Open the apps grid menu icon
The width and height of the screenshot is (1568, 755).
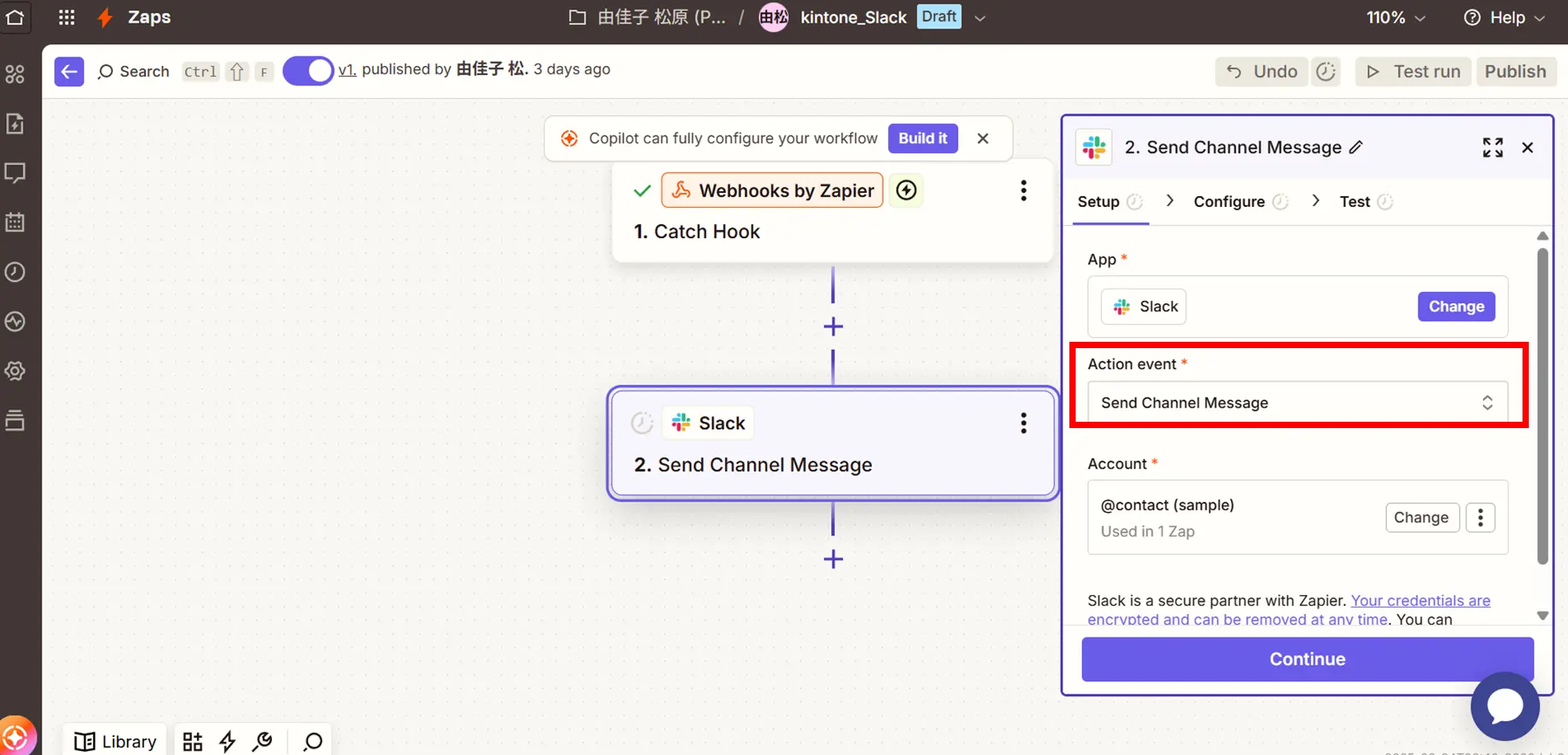click(67, 17)
